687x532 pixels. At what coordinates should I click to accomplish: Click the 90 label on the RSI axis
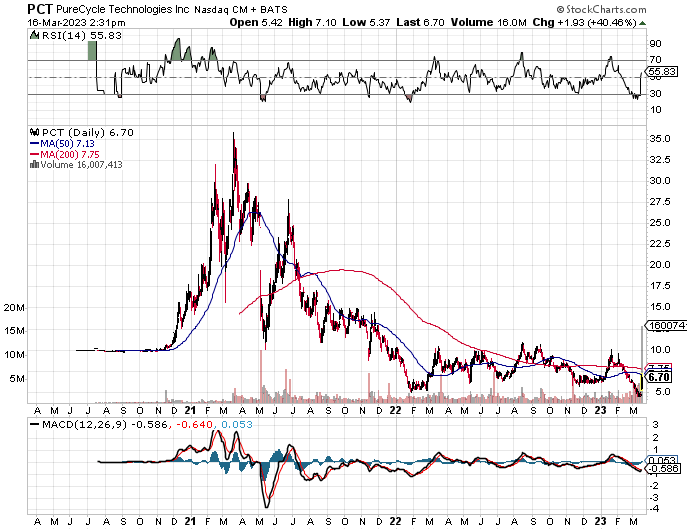coord(655,44)
